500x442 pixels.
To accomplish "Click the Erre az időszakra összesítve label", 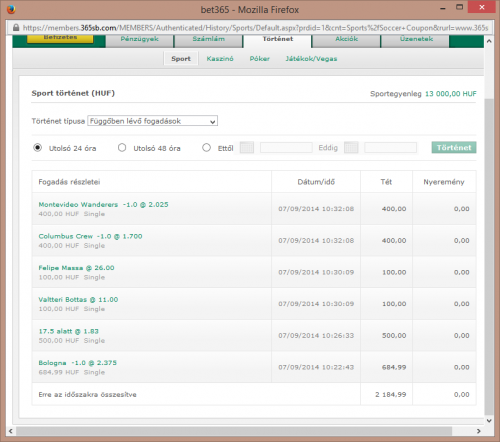I will tap(87, 394).
